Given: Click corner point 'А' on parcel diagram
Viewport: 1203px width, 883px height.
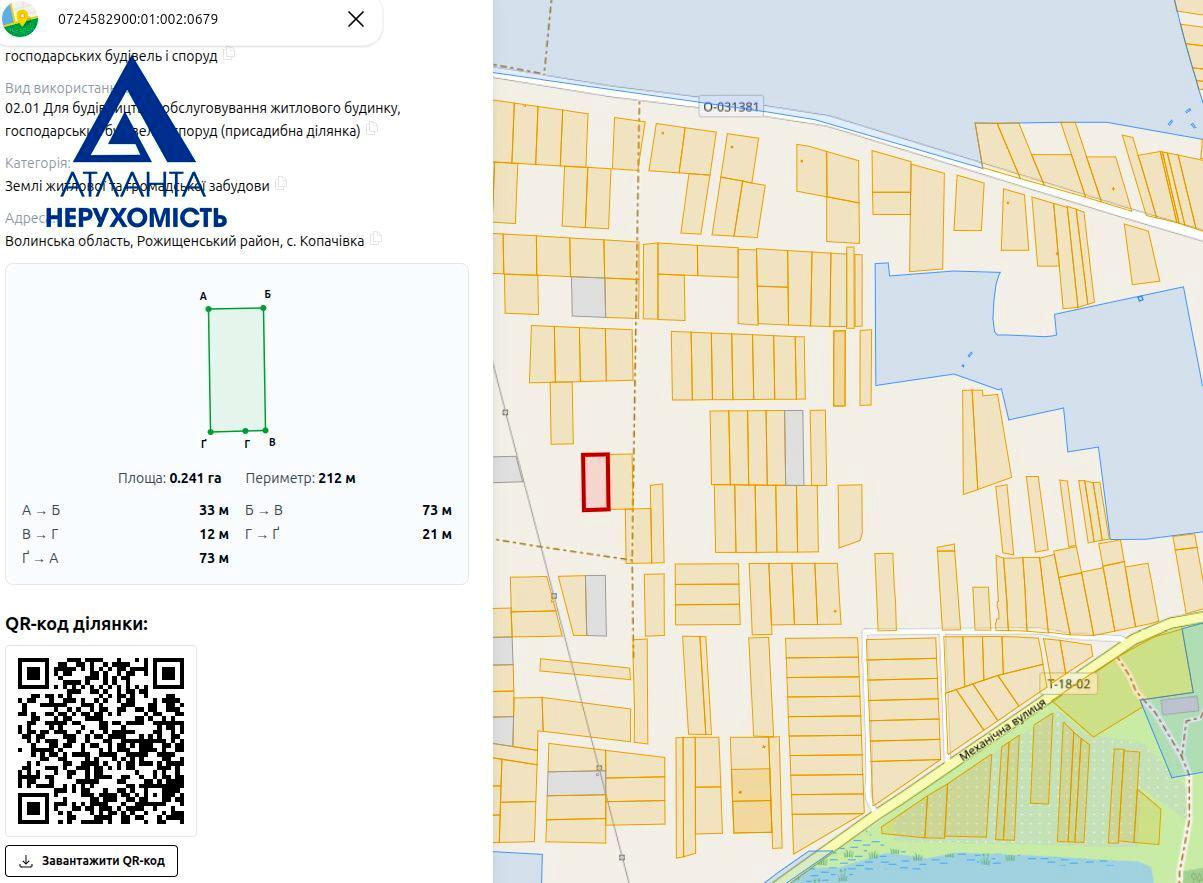Looking at the screenshot, I should pos(208,308).
